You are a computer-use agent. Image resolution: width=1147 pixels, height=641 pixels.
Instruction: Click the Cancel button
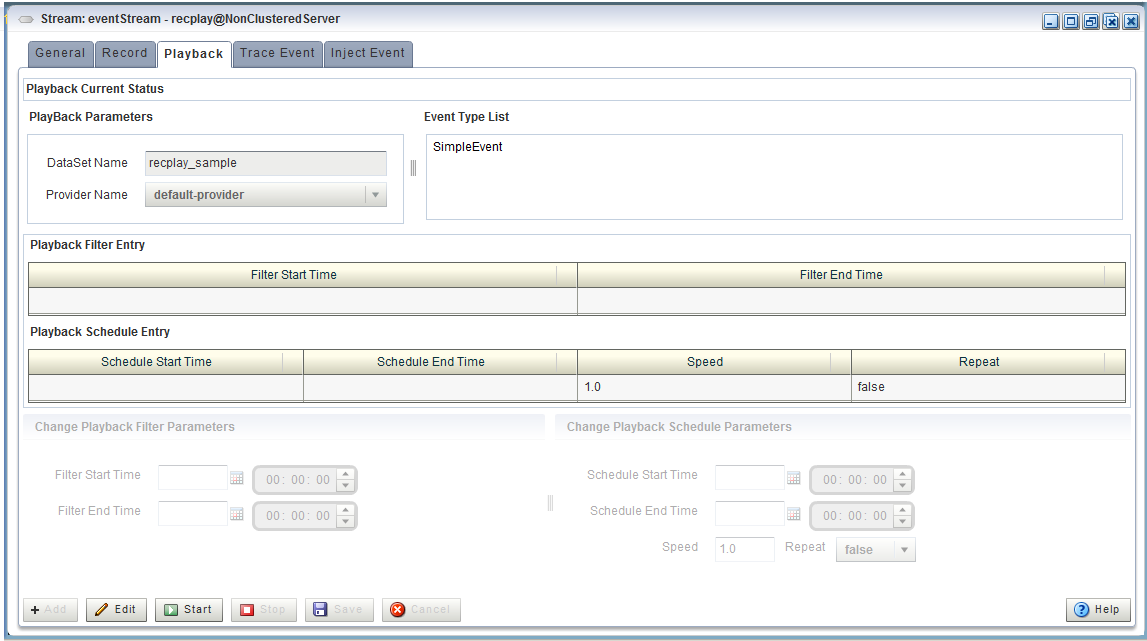[421, 610]
